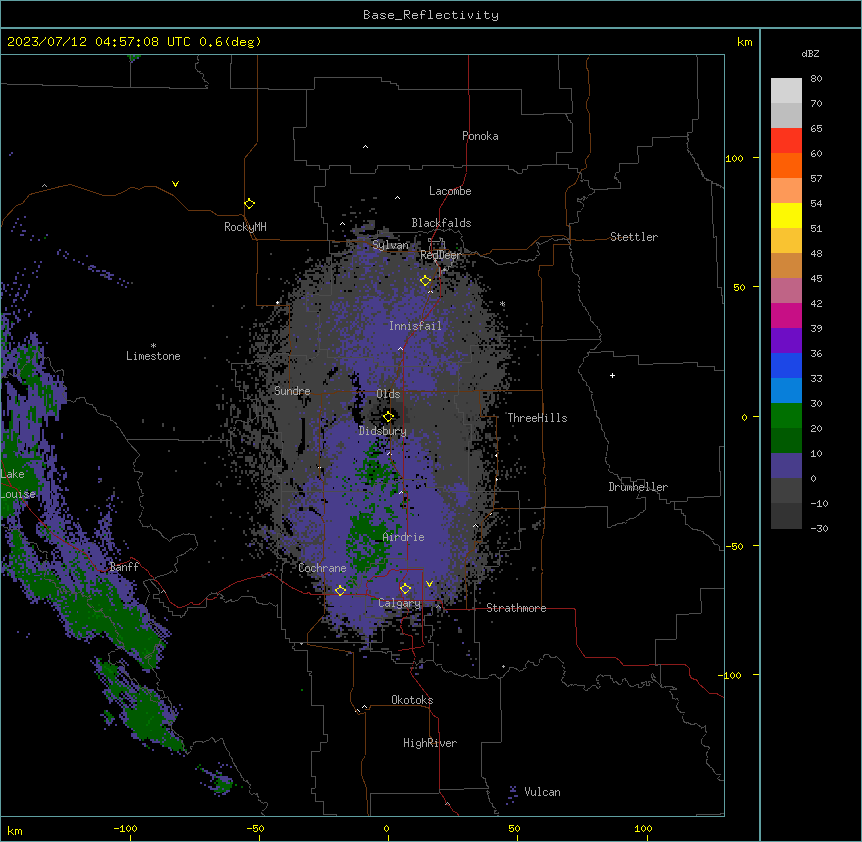Click the RockyMH town label
Viewport: 862px width, 842px height.
click(245, 227)
